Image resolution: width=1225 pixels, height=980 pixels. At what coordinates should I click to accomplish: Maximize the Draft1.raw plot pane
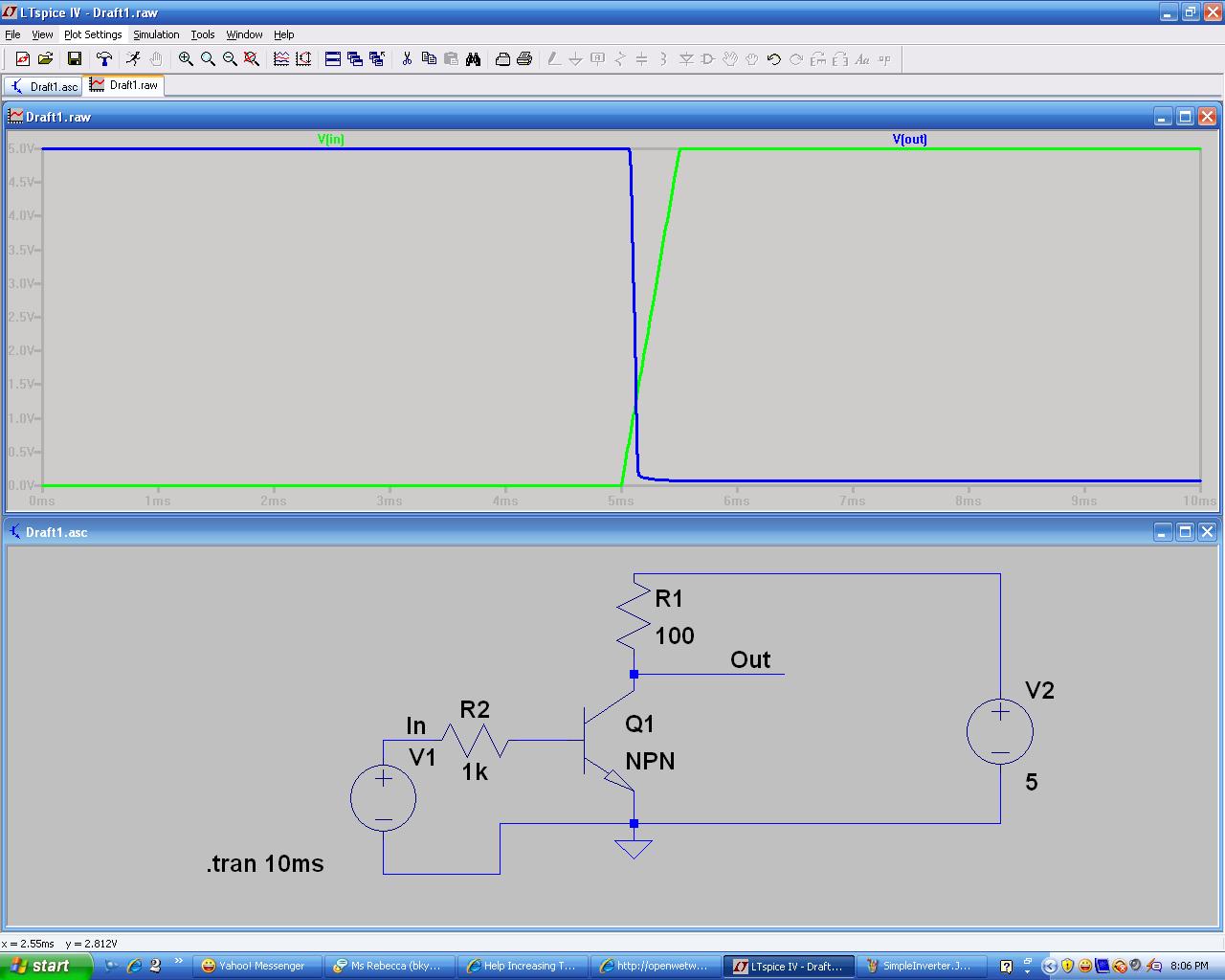click(1185, 117)
